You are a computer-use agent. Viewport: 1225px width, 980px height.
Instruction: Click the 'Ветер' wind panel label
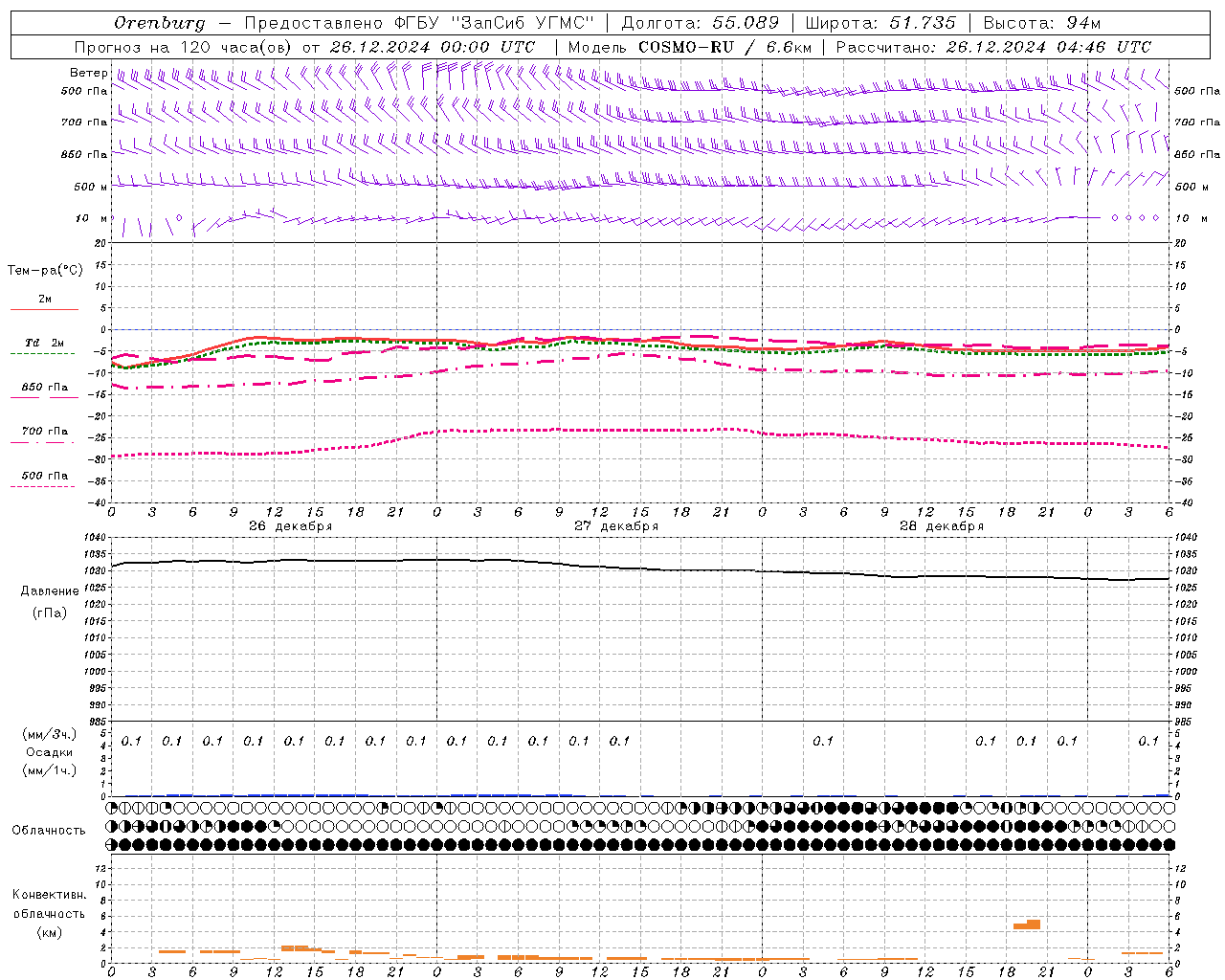click(x=89, y=73)
